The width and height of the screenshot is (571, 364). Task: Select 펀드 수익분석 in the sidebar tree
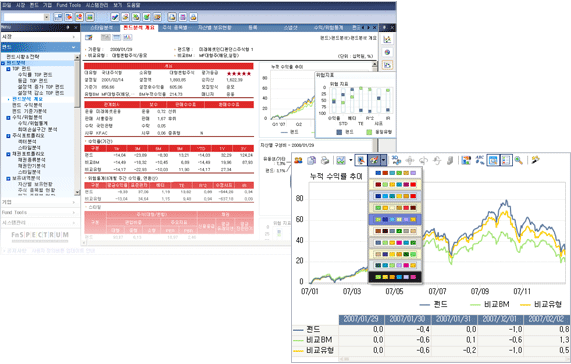[27, 105]
